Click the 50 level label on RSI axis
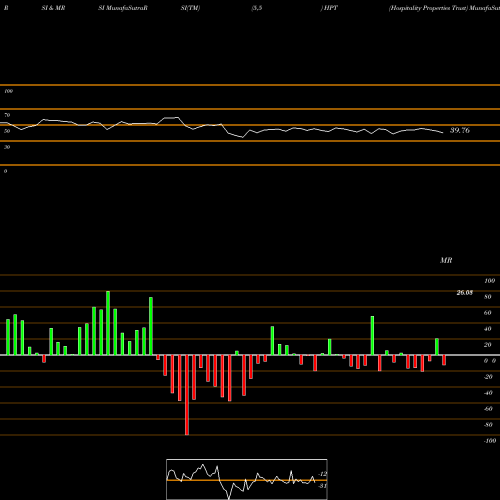The width and height of the screenshot is (500, 500). pyautogui.click(x=7, y=131)
